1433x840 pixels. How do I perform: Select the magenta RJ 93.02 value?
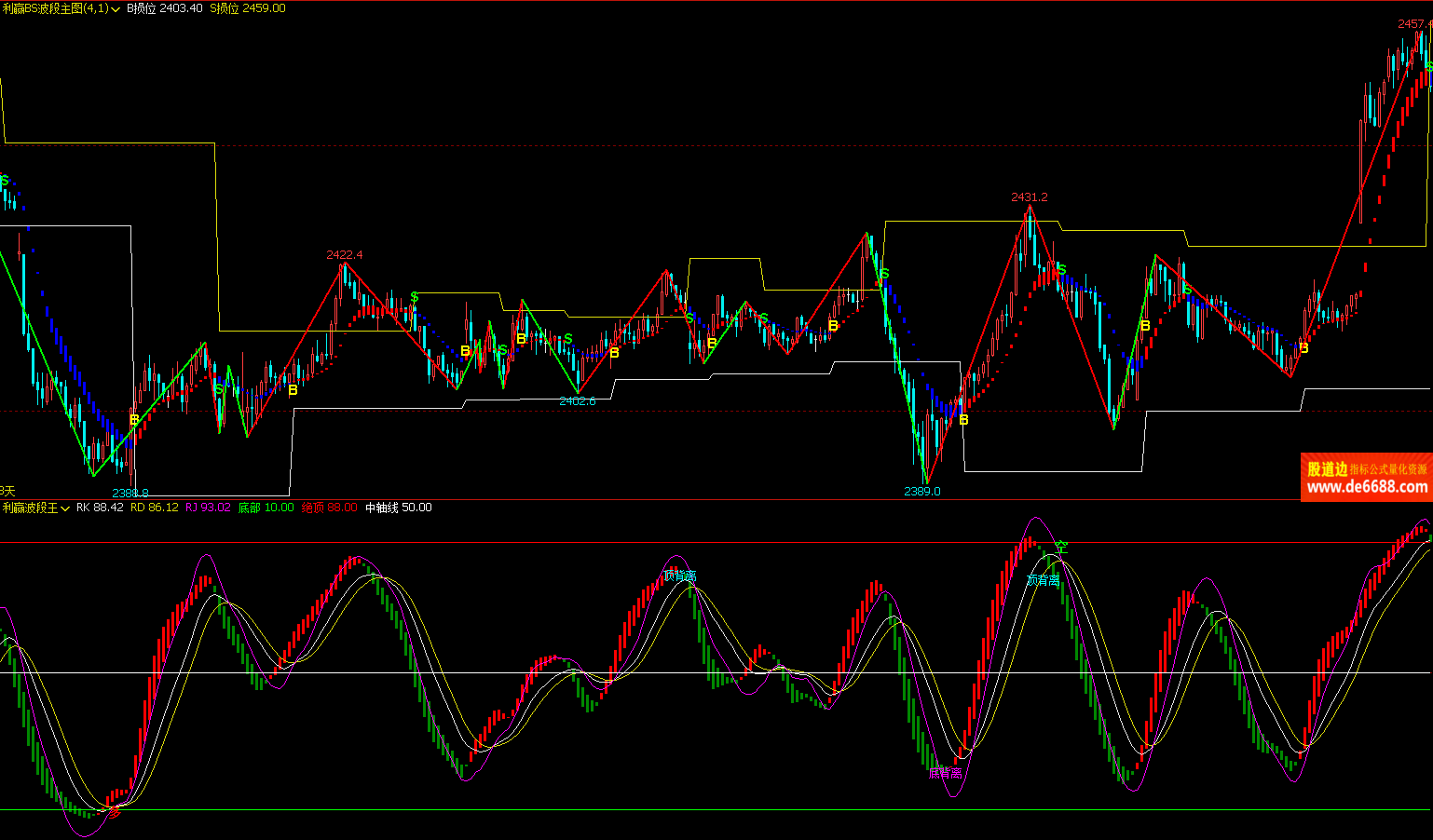tap(207, 508)
